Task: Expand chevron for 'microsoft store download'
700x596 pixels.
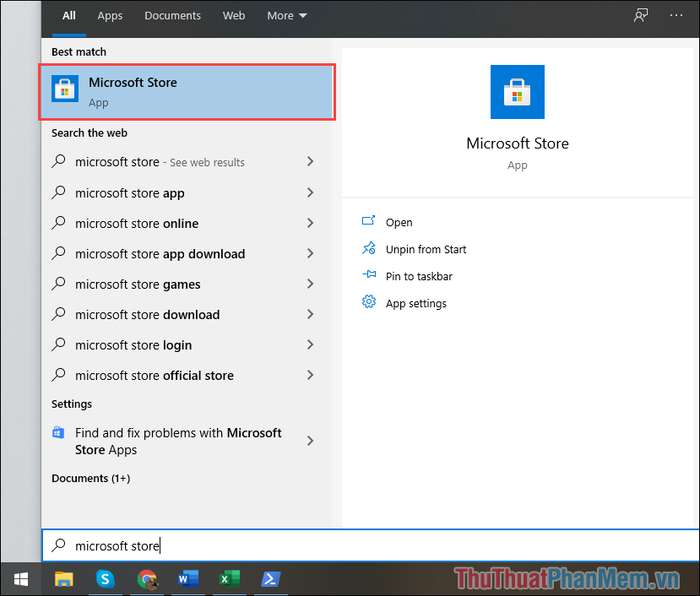Action: [x=310, y=314]
